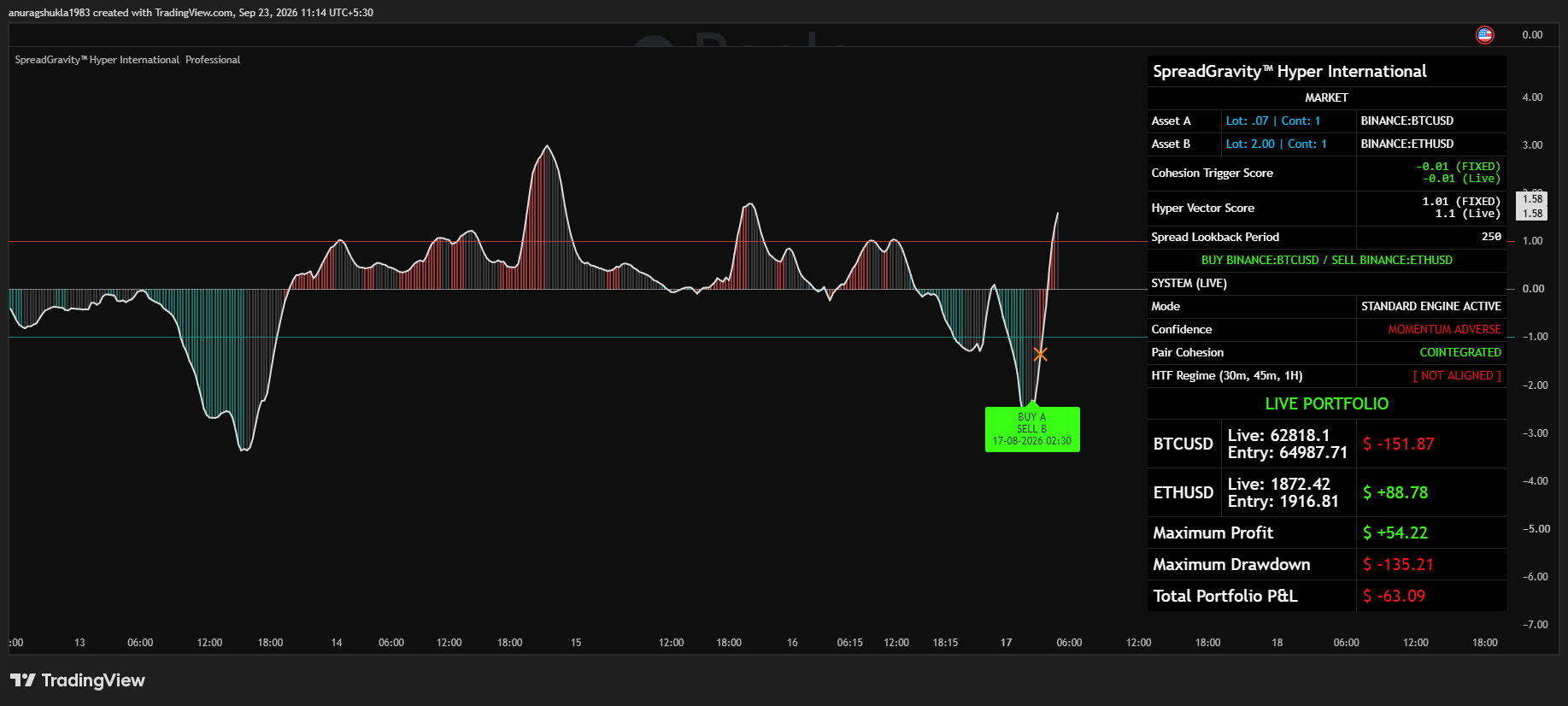
Task: Click the Pair Cohesion label
Action: 1187,353
